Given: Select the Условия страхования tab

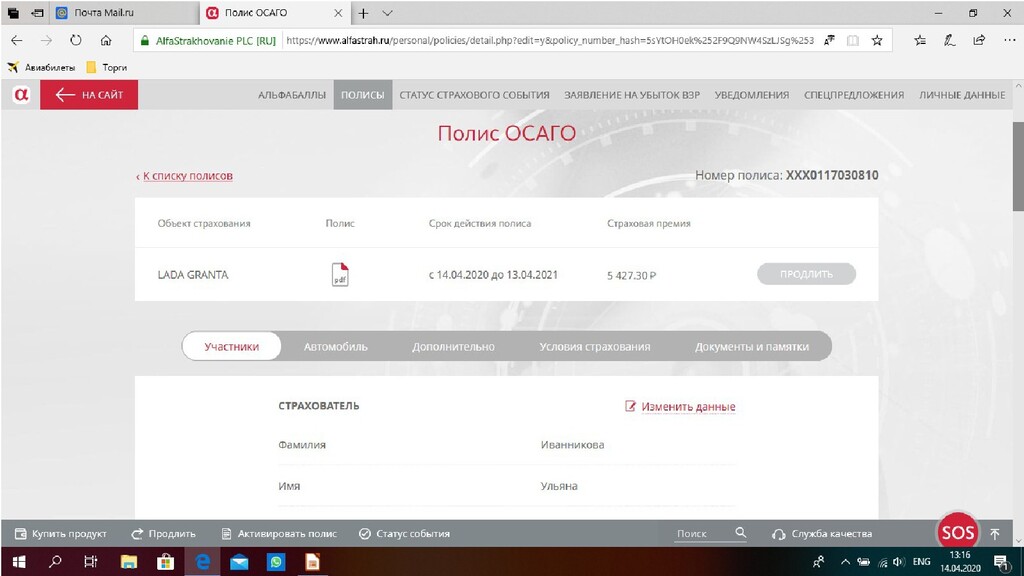Looking at the screenshot, I should pos(594,346).
